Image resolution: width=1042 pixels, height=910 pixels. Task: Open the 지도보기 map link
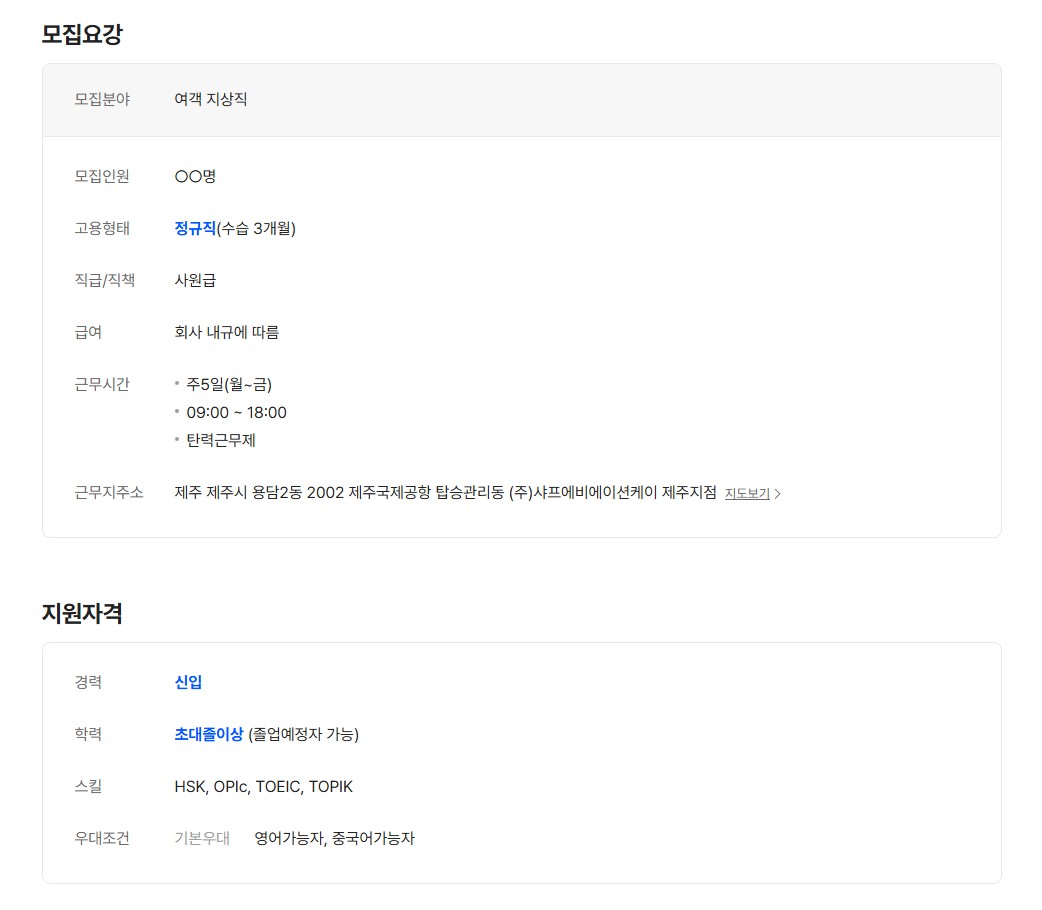click(x=746, y=493)
